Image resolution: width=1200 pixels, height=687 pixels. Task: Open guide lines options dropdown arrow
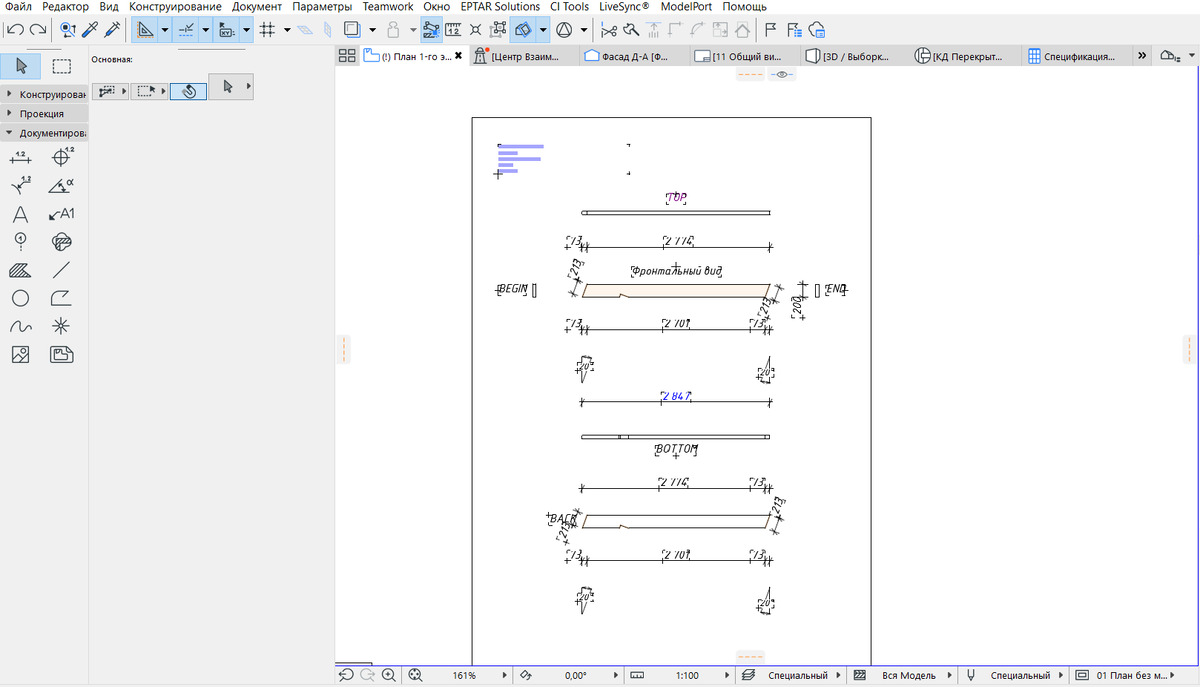164,30
